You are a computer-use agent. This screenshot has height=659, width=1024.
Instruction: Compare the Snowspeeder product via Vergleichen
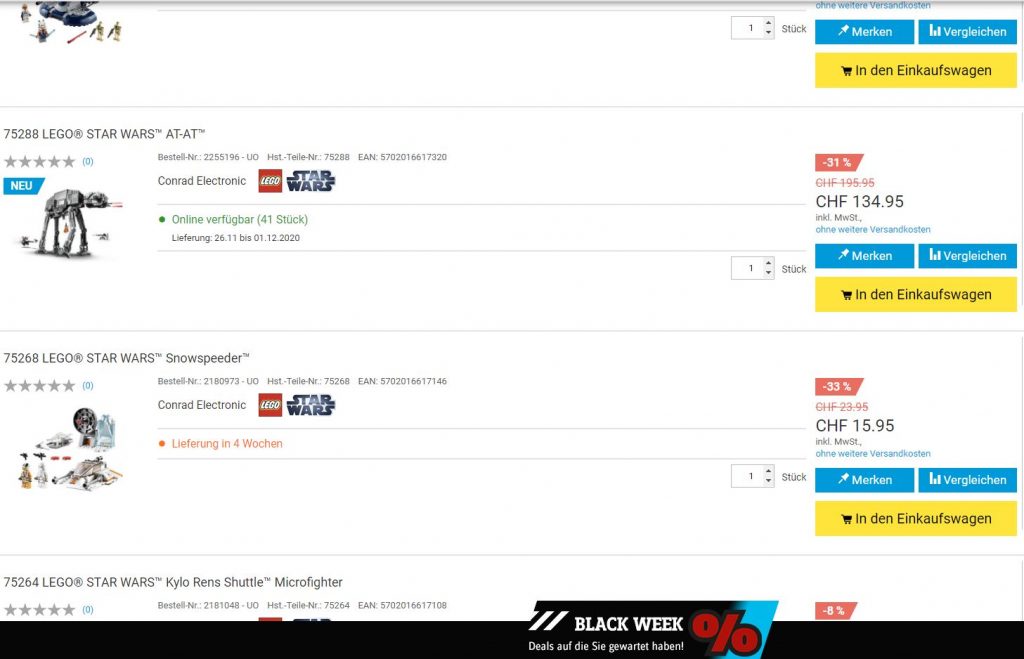(x=968, y=480)
